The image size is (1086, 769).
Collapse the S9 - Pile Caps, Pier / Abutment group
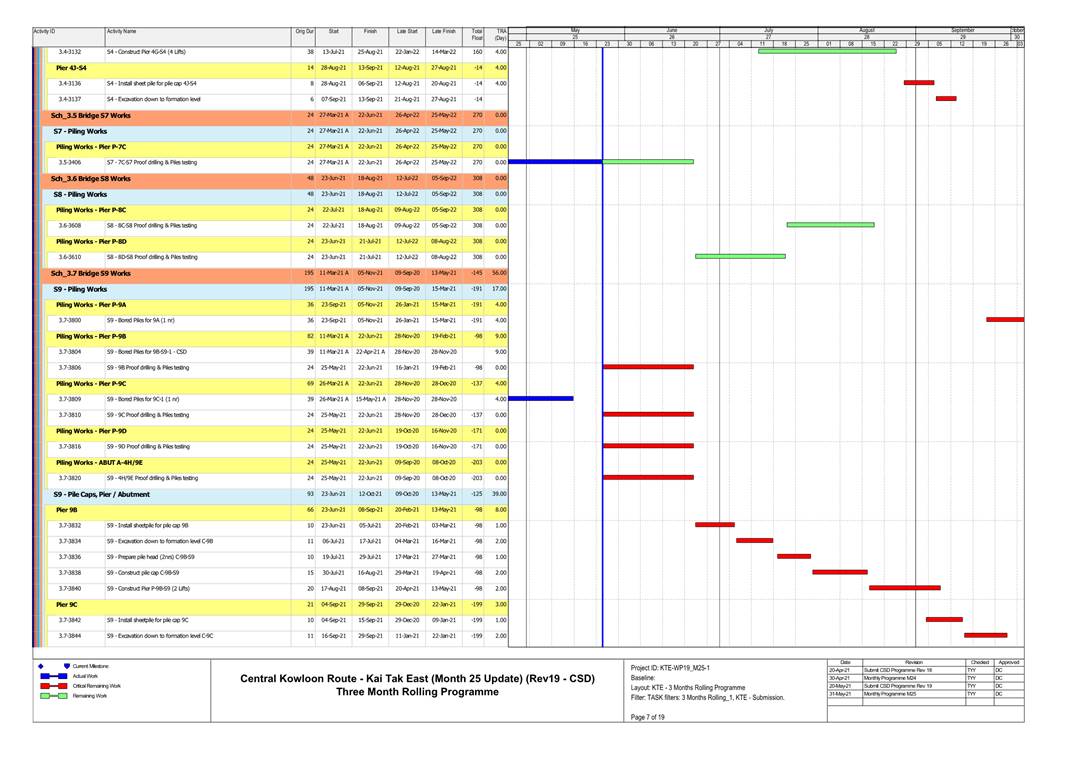[x=104, y=494]
